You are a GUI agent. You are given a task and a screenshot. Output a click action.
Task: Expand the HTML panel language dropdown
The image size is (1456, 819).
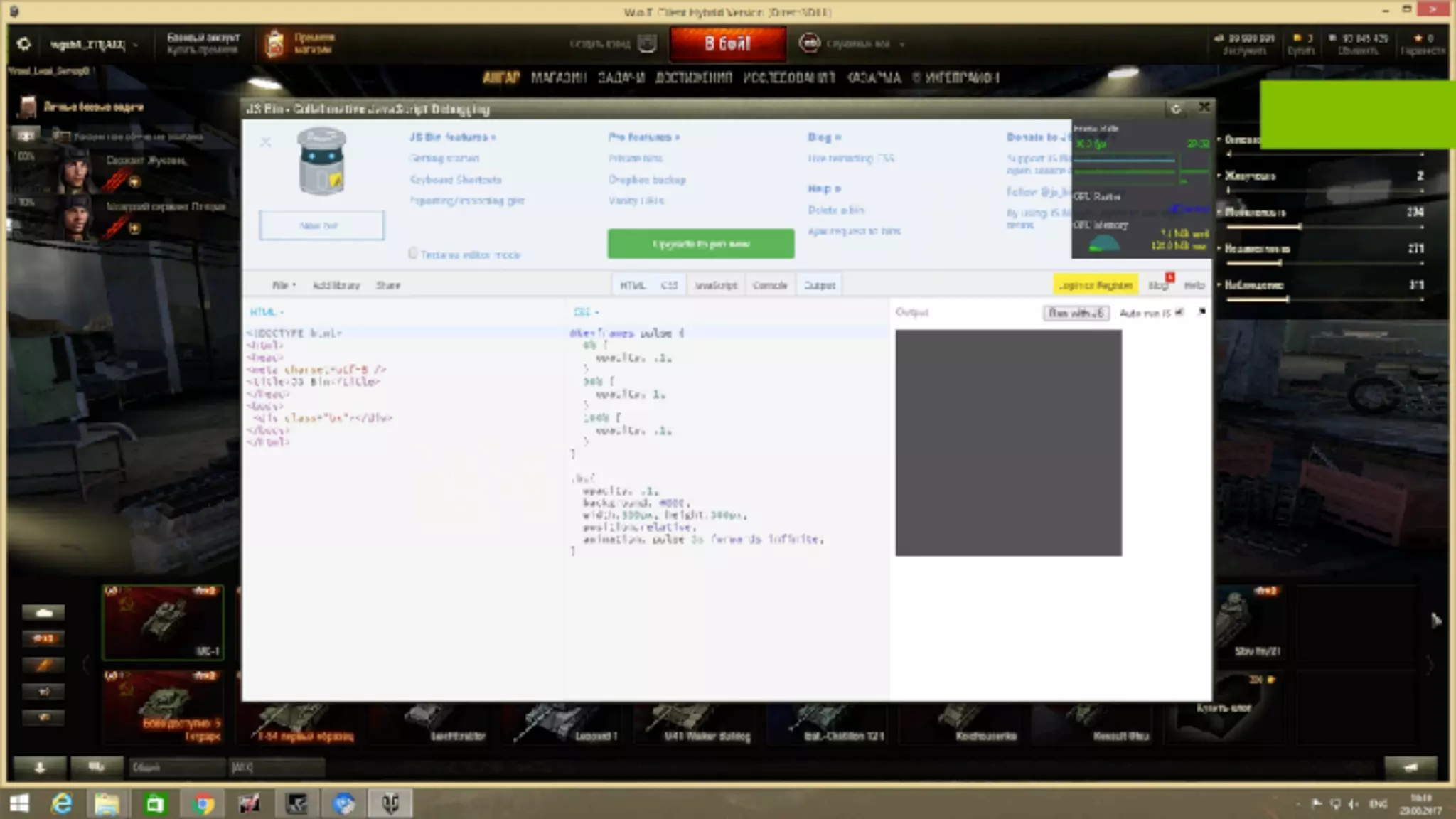pyautogui.click(x=267, y=312)
